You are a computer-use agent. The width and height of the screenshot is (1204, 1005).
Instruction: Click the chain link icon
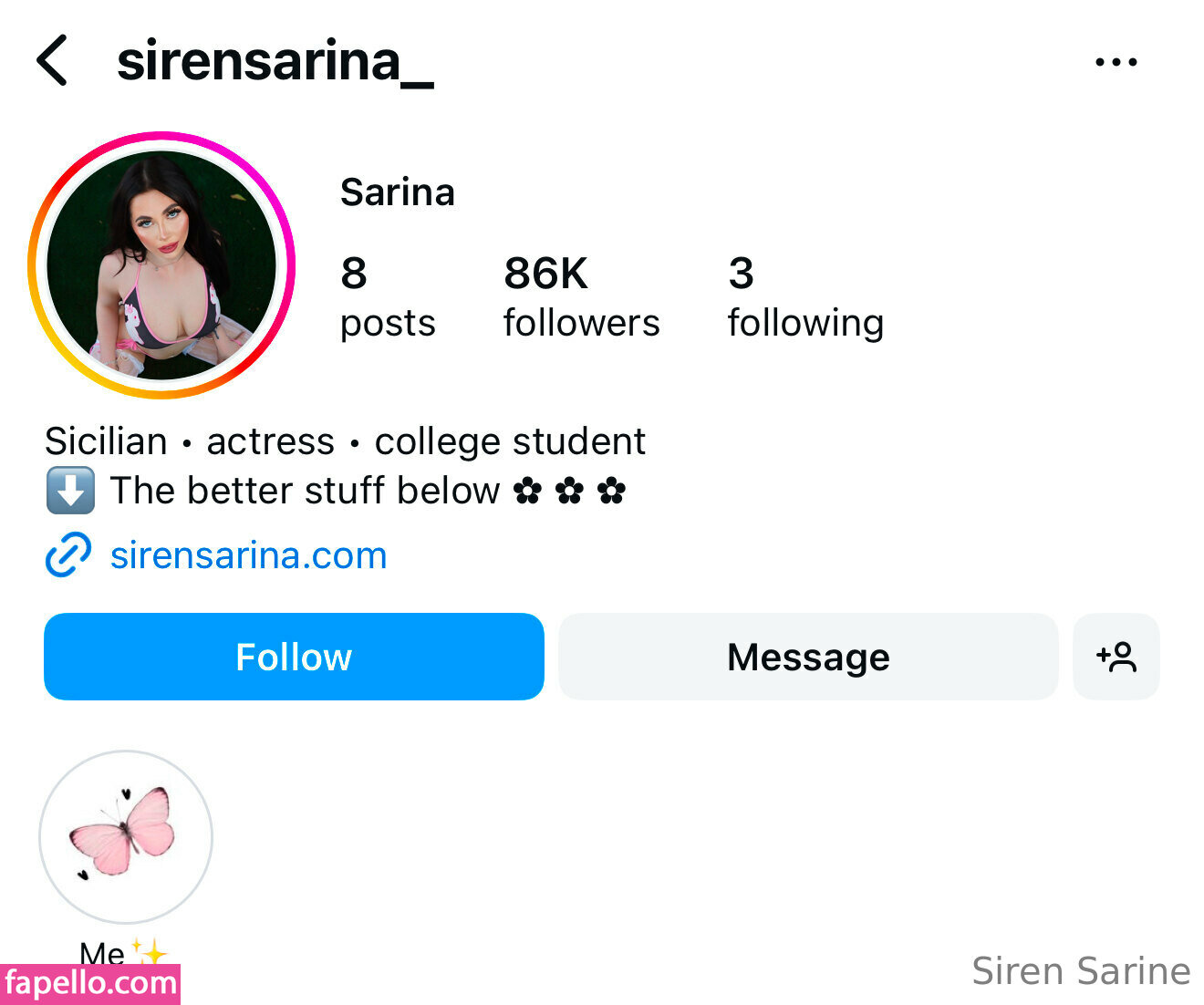[68, 554]
